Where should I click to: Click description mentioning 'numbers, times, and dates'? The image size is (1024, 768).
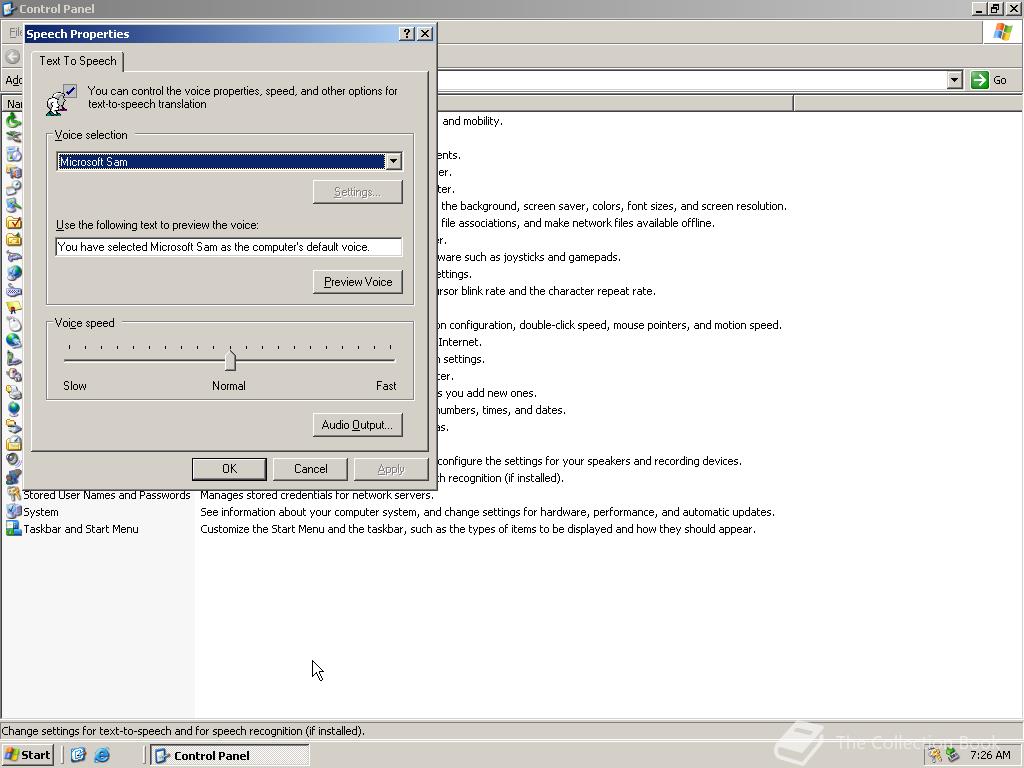click(x=502, y=410)
